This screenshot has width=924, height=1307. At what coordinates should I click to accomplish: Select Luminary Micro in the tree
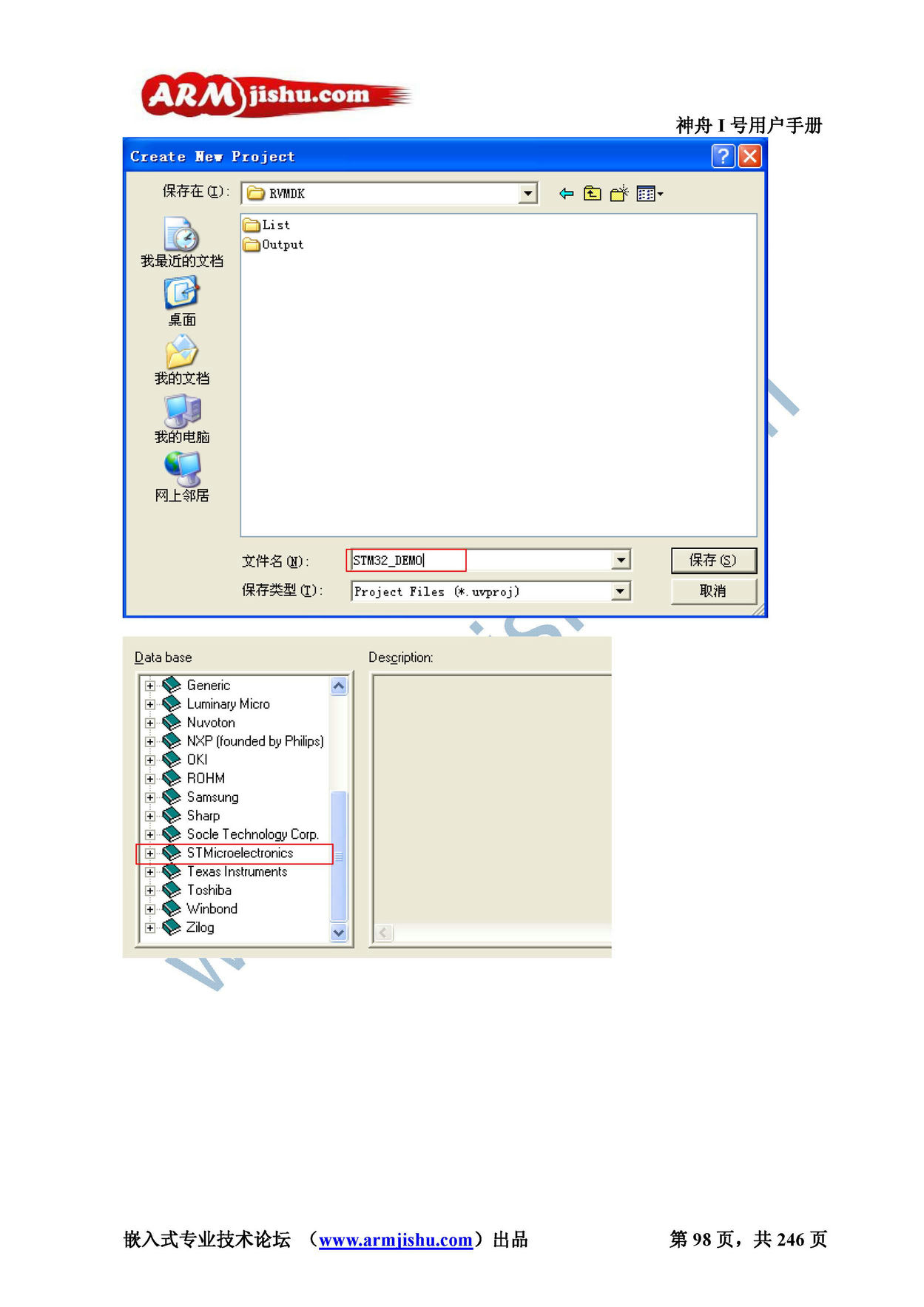pyautogui.click(x=228, y=703)
